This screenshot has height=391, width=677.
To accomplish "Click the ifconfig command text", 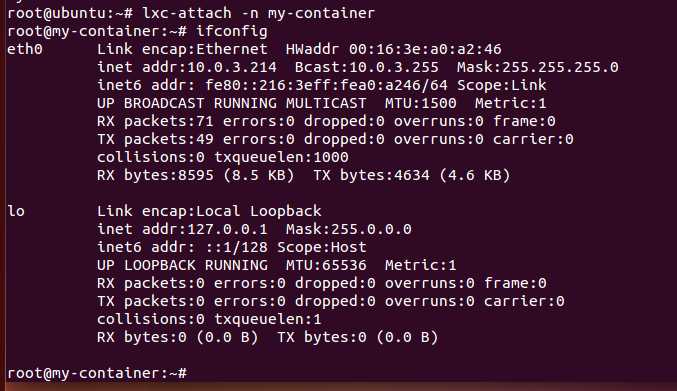I will (x=231, y=32).
